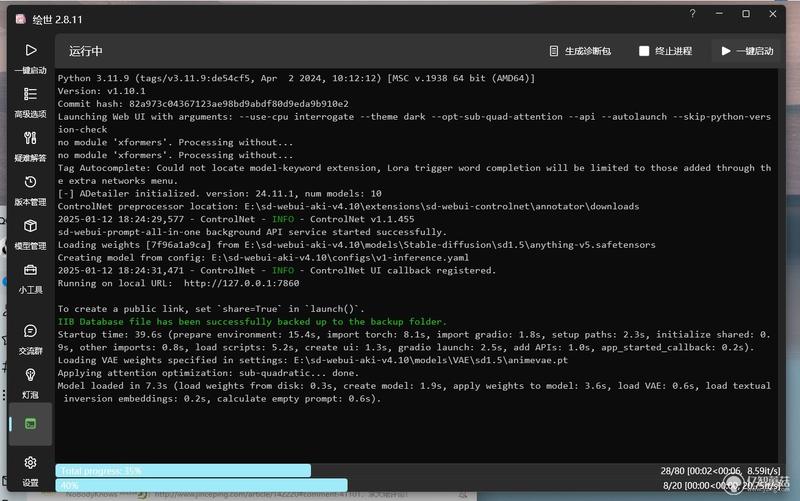Open the 小工具 toolbox page
The width and height of the screenshot is (800, 501).
(x=30, y=279)
